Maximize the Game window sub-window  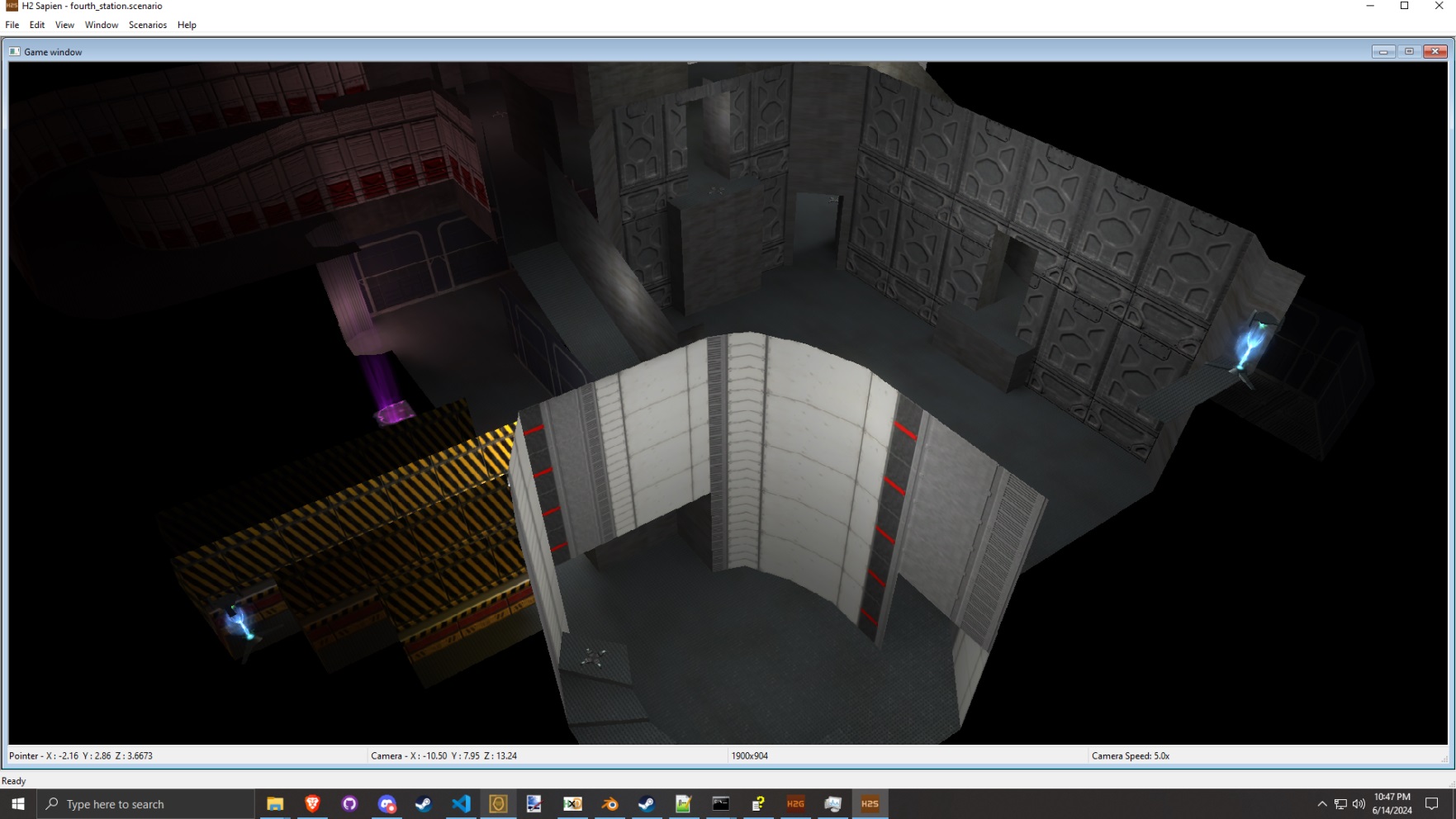(1409, 52)
